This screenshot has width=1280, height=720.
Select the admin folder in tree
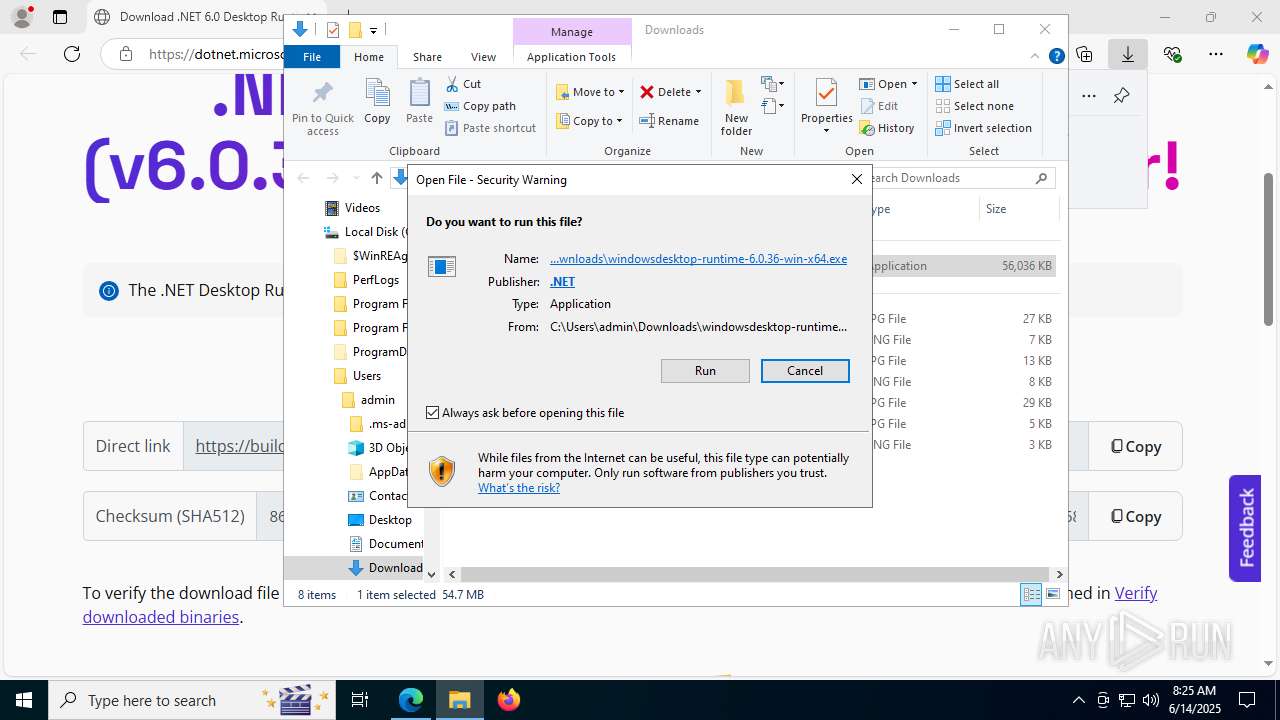(377, 400)
